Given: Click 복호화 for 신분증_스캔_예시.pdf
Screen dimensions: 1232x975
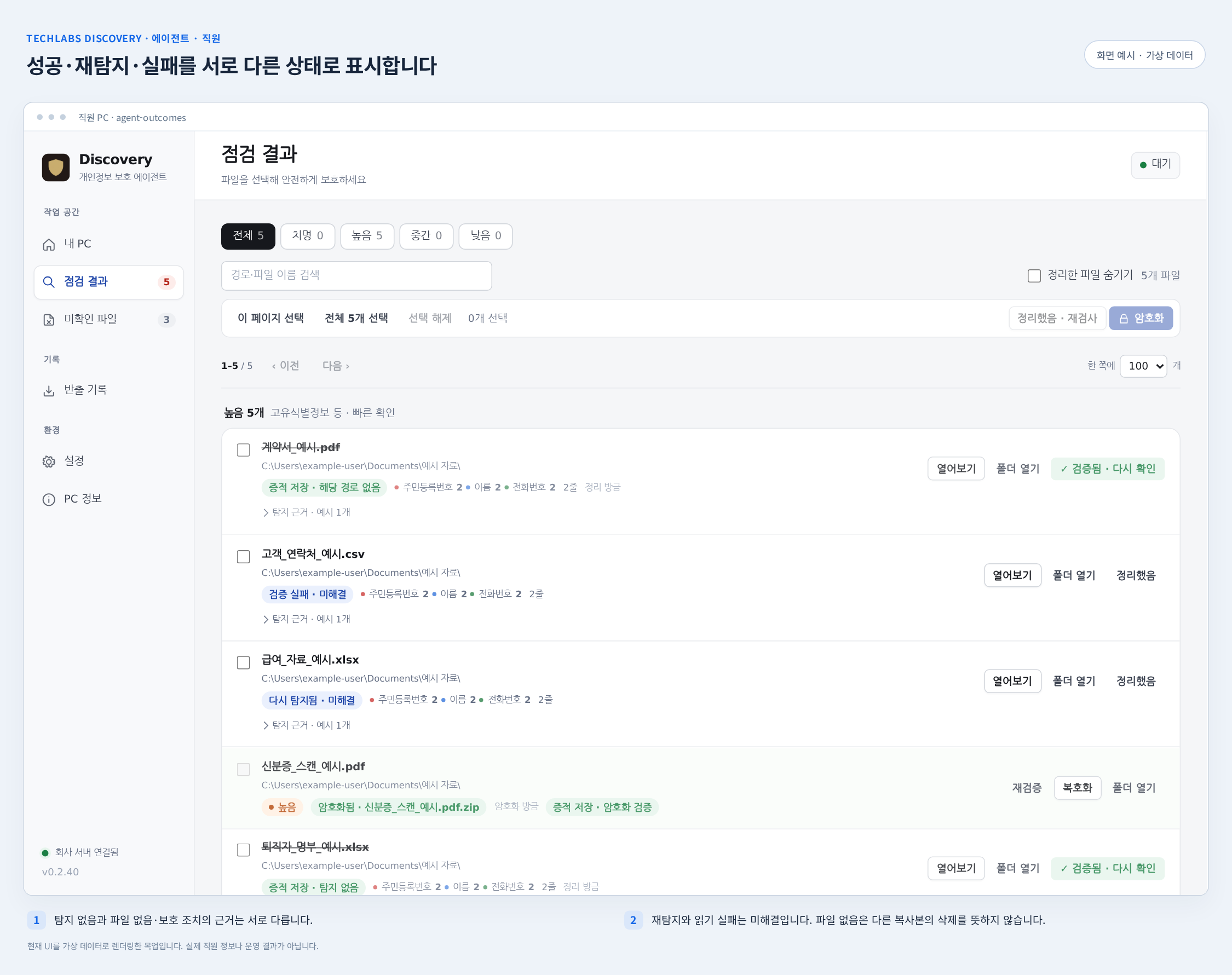Looking at the screenshot, I should [x=1077, y=788].
